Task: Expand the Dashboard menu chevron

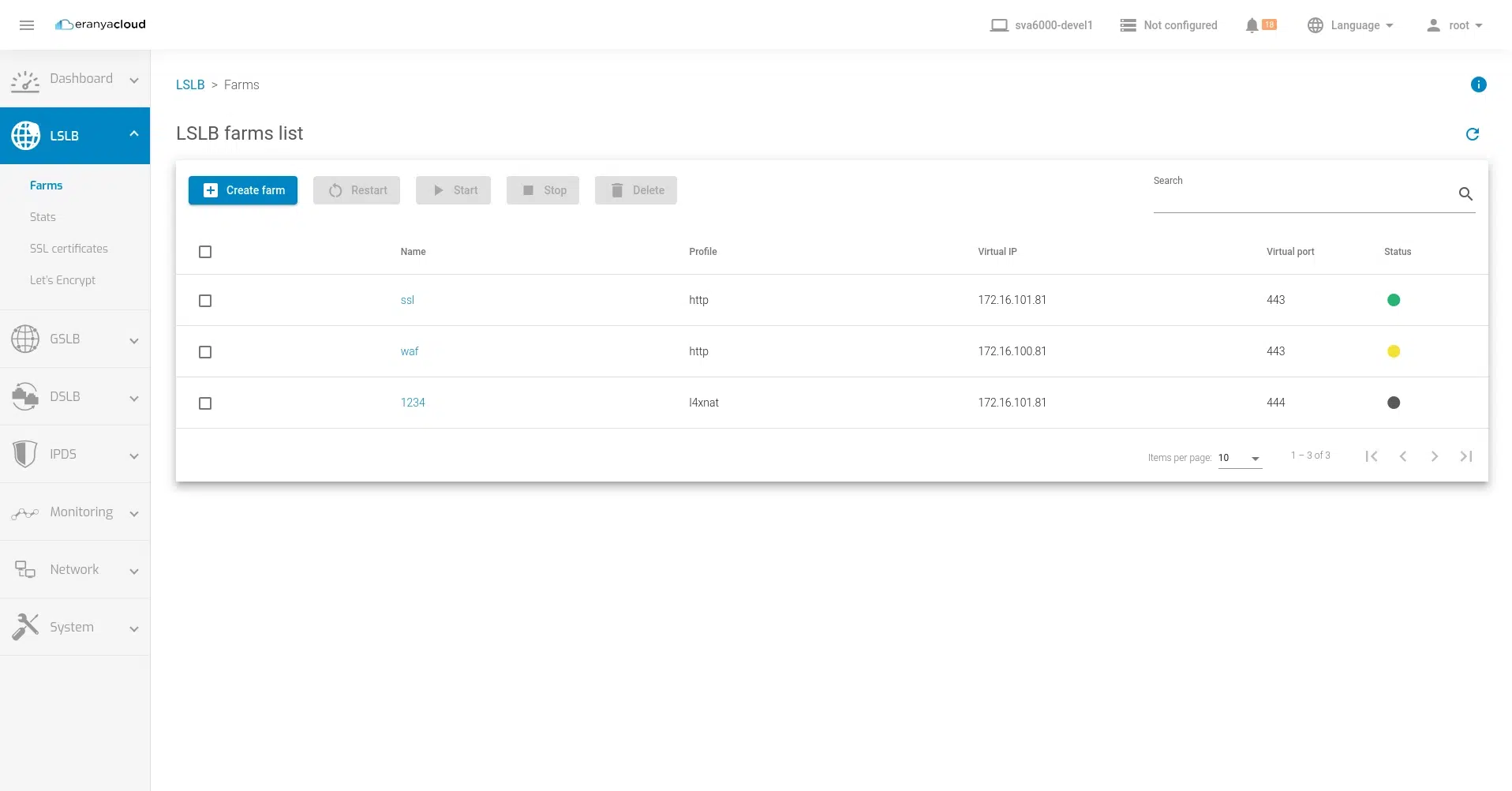Action: (x=134, y=80)
